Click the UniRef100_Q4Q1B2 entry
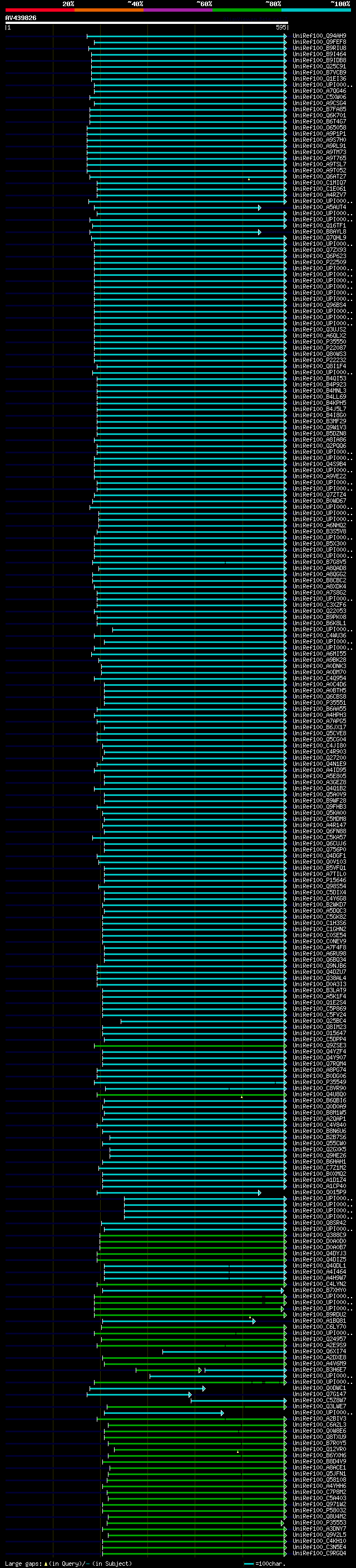The width and height of the screenshot is (356, 1568). (x=319, y=788)
